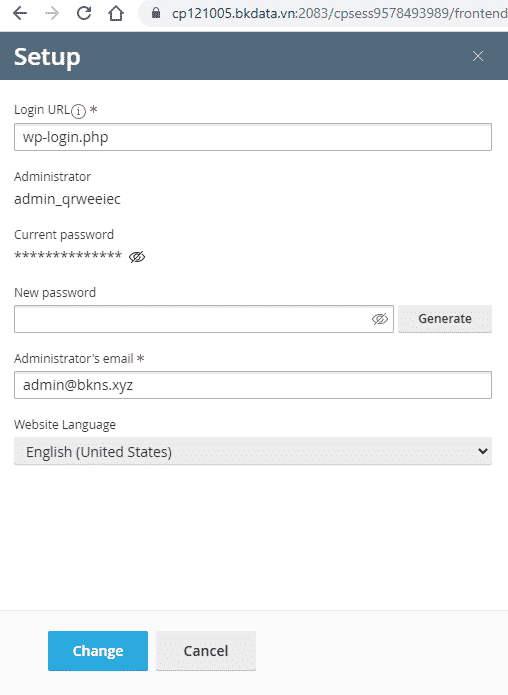This screenshot has height=695, width=508.
Task: Focus the browser address bar URL
Action: tap(339, 13)
